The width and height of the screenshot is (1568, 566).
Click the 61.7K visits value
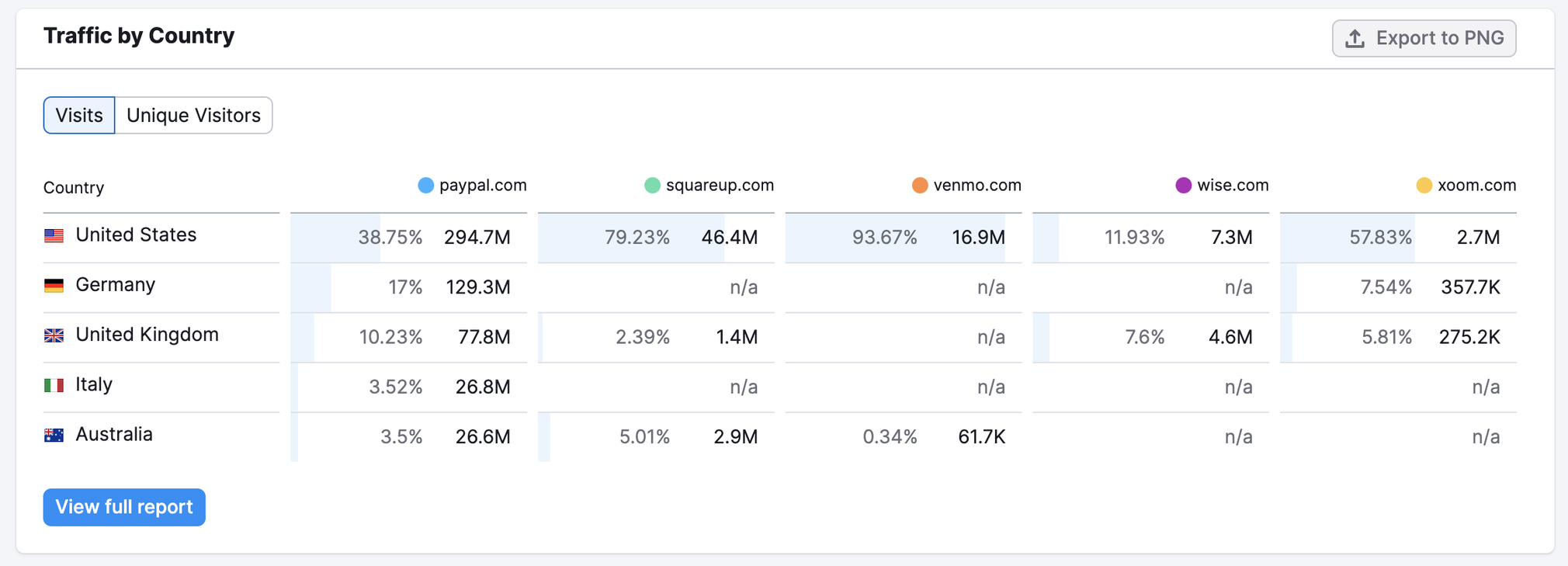pos(982,437)
